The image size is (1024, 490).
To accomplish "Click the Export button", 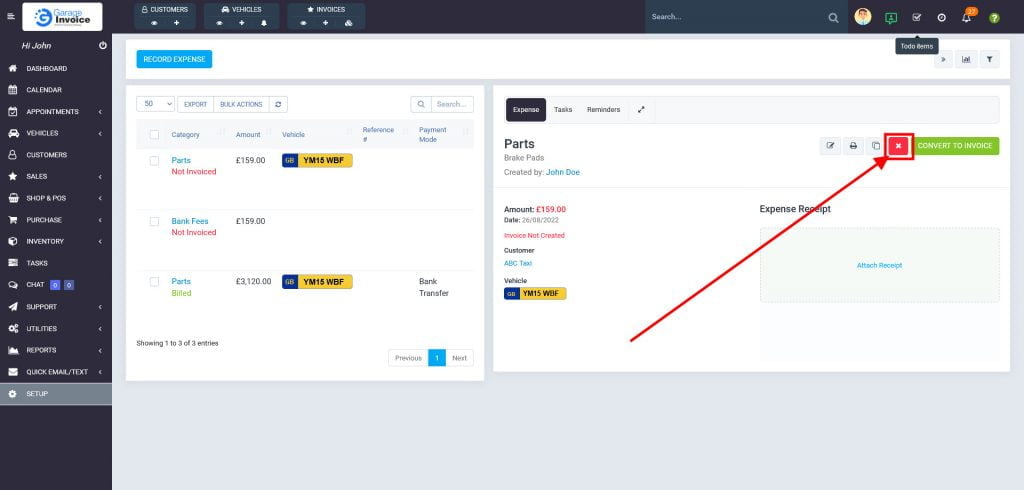I will [195, 105].
